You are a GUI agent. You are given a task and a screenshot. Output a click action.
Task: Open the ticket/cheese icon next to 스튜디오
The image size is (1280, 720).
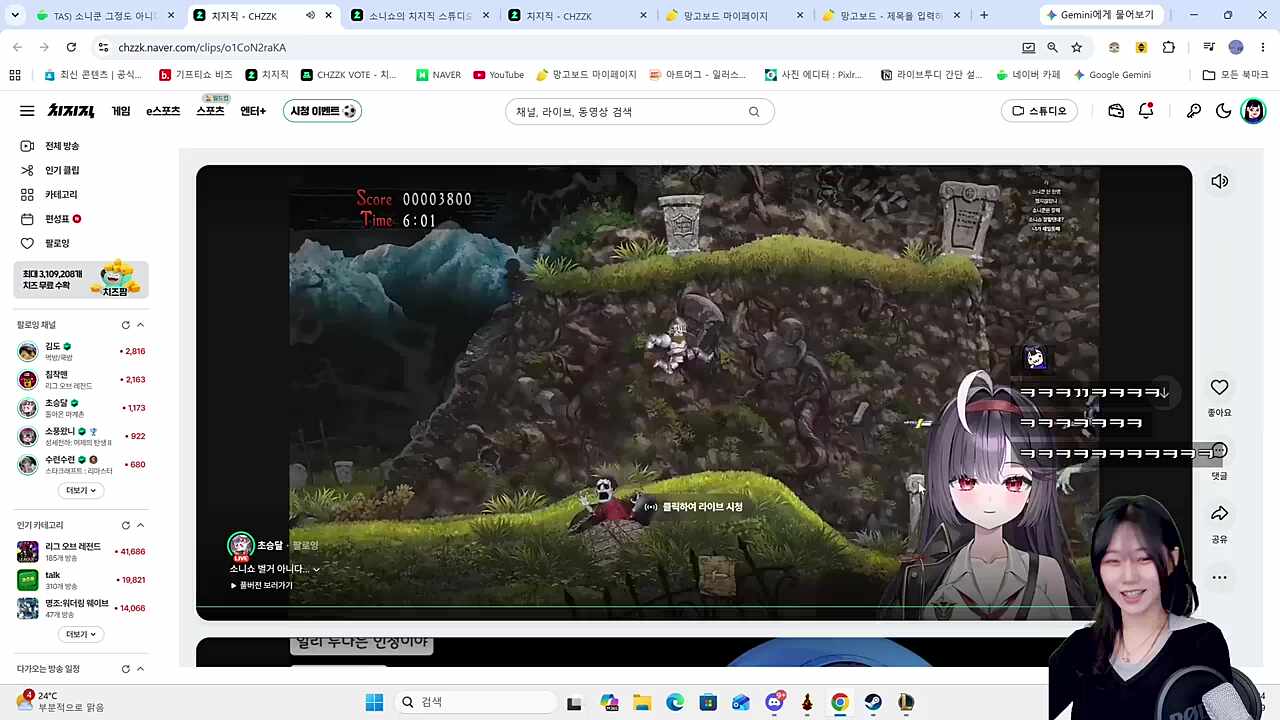[1116, 111]
